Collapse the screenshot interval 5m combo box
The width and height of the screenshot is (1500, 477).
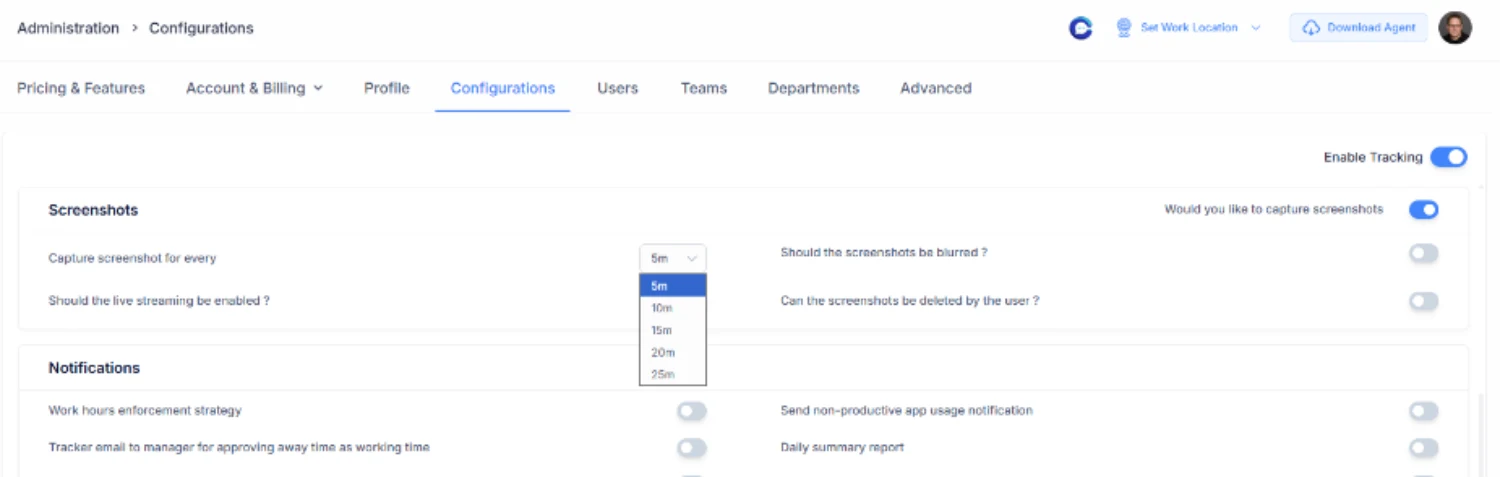tap(672, 258)
